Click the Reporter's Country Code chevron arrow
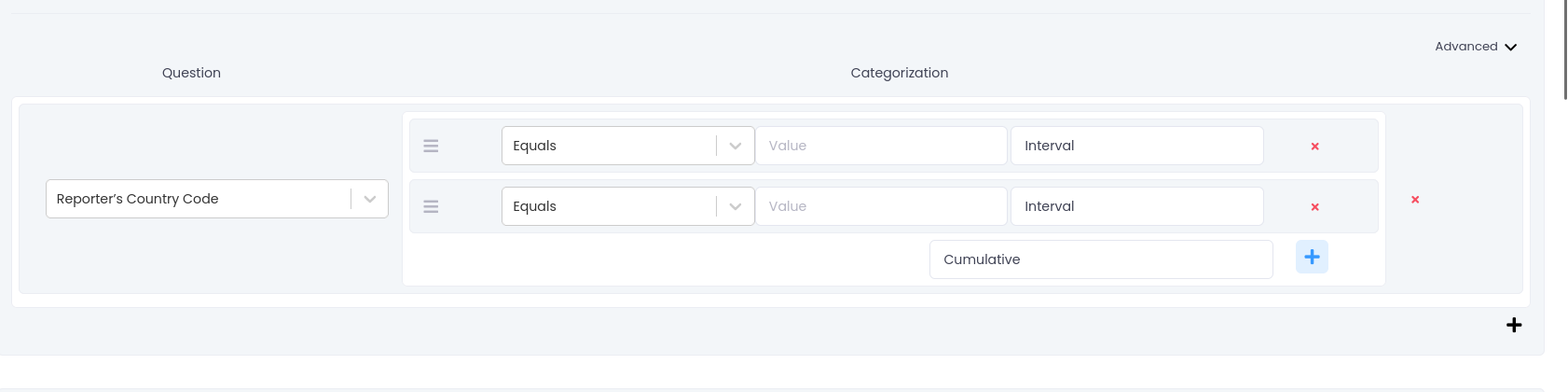The width and height of the screenshot is (1568, 392). point(370,199)
